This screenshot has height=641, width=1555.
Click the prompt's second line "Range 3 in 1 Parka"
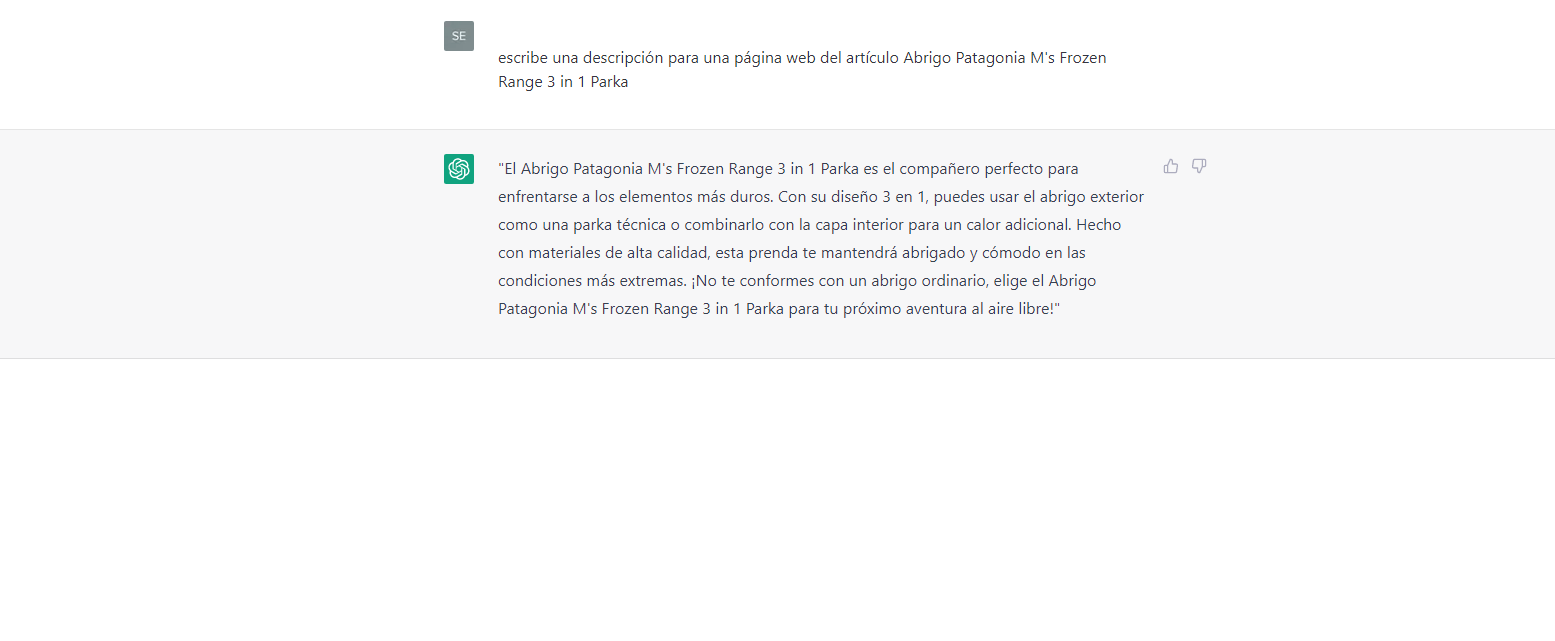(x=563, y=82)
